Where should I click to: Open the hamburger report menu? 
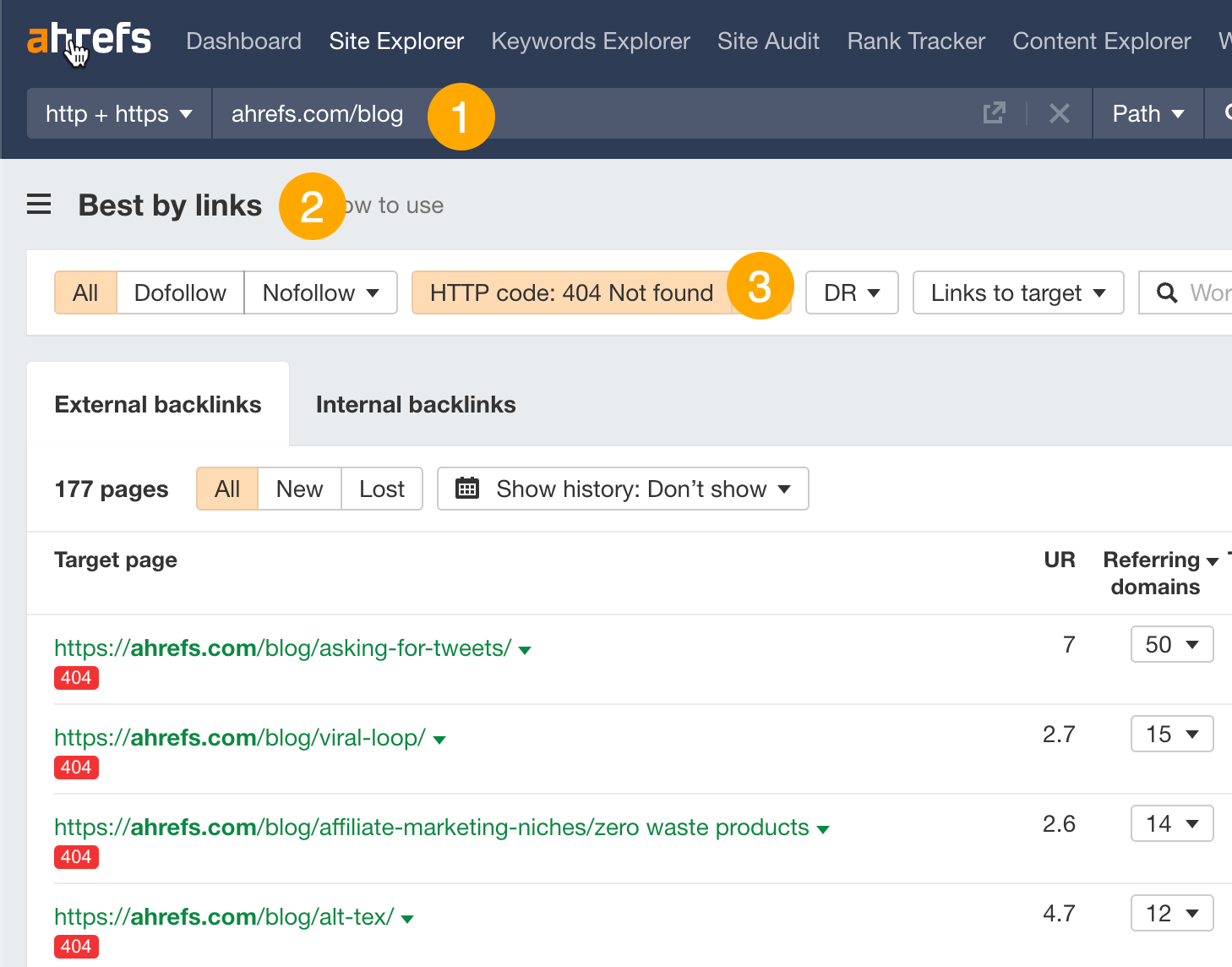(39, 204)
